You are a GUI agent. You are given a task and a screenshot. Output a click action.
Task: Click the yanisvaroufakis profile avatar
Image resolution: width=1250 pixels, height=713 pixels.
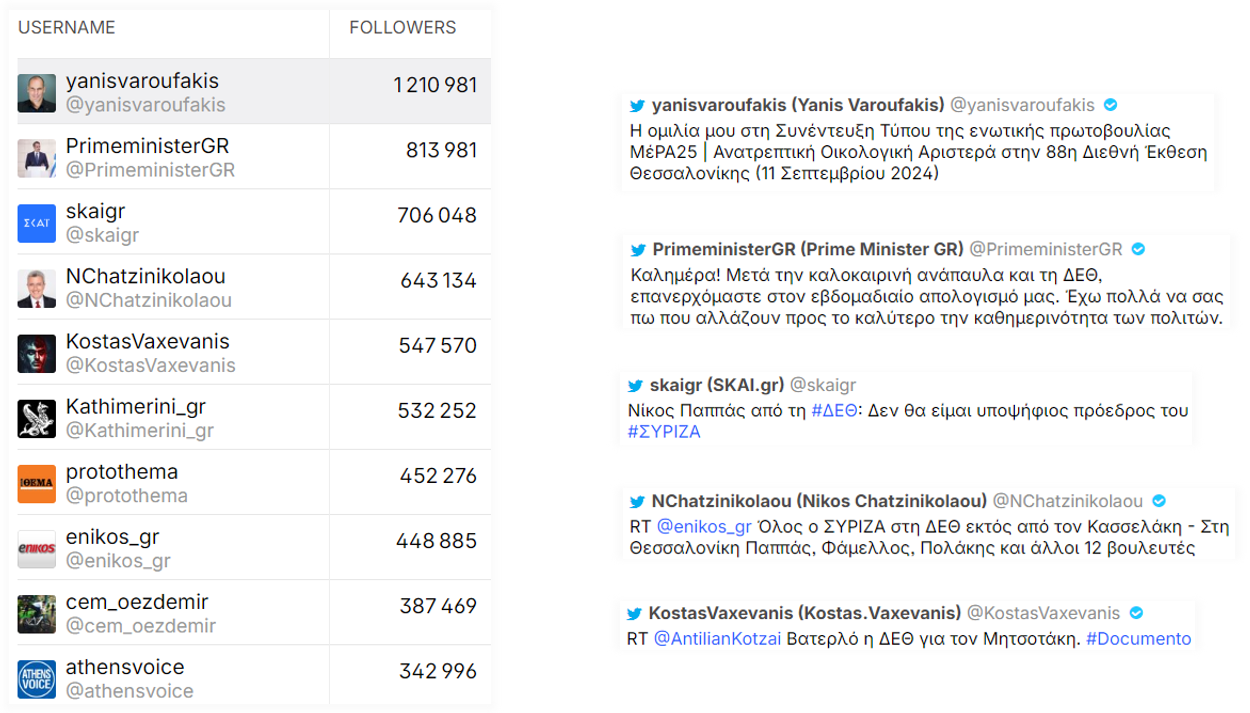(37, 93)
